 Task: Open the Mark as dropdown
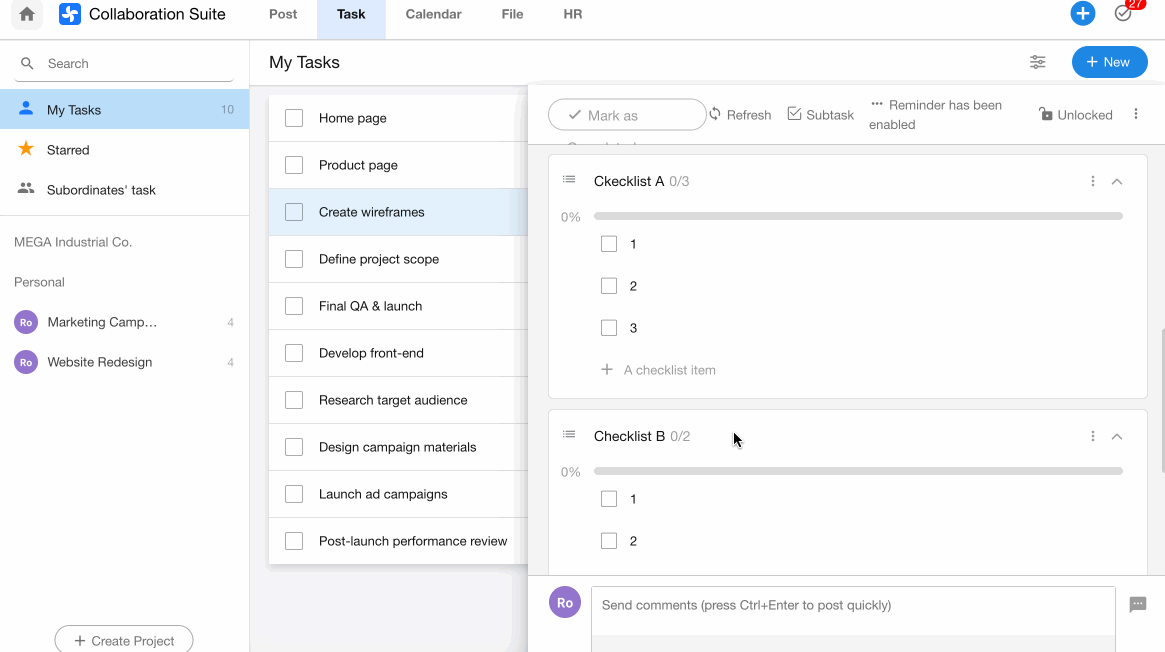tap(627, 115)
